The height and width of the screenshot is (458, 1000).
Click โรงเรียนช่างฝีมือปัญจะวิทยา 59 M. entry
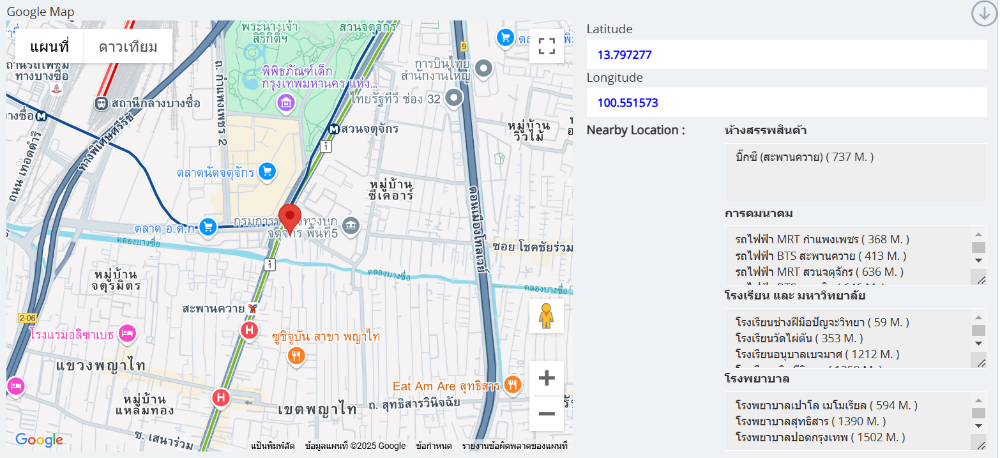[x=822, y=321]
